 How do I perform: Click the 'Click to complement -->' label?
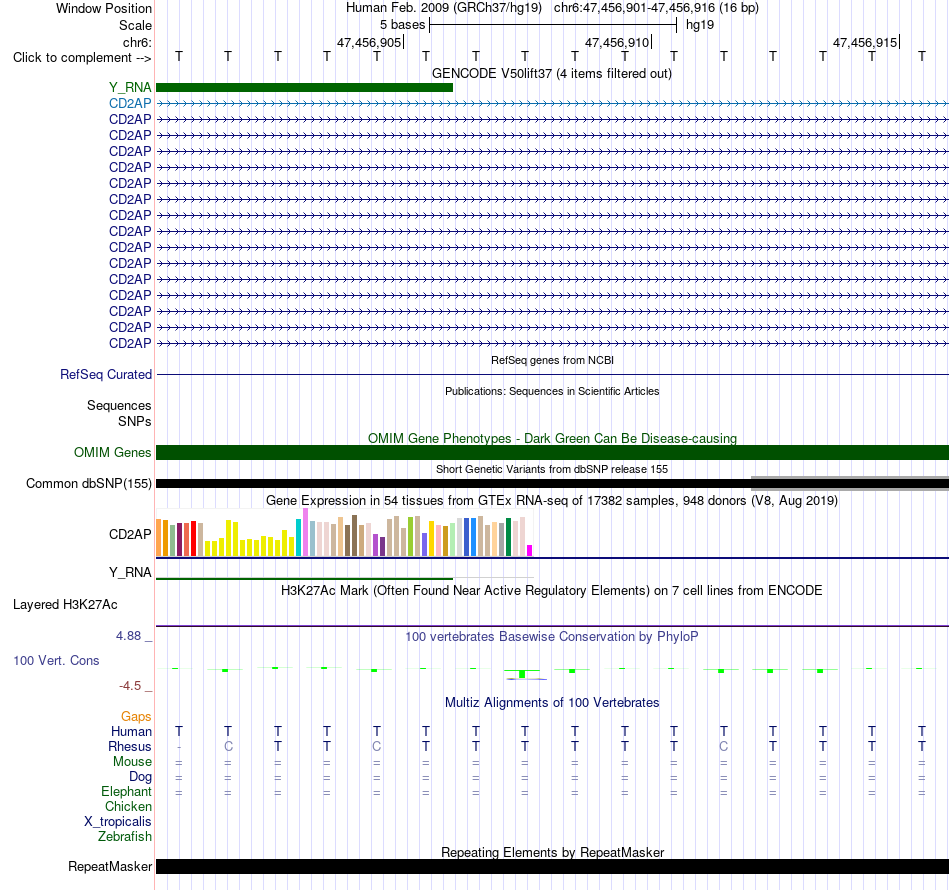coord(82,58)
